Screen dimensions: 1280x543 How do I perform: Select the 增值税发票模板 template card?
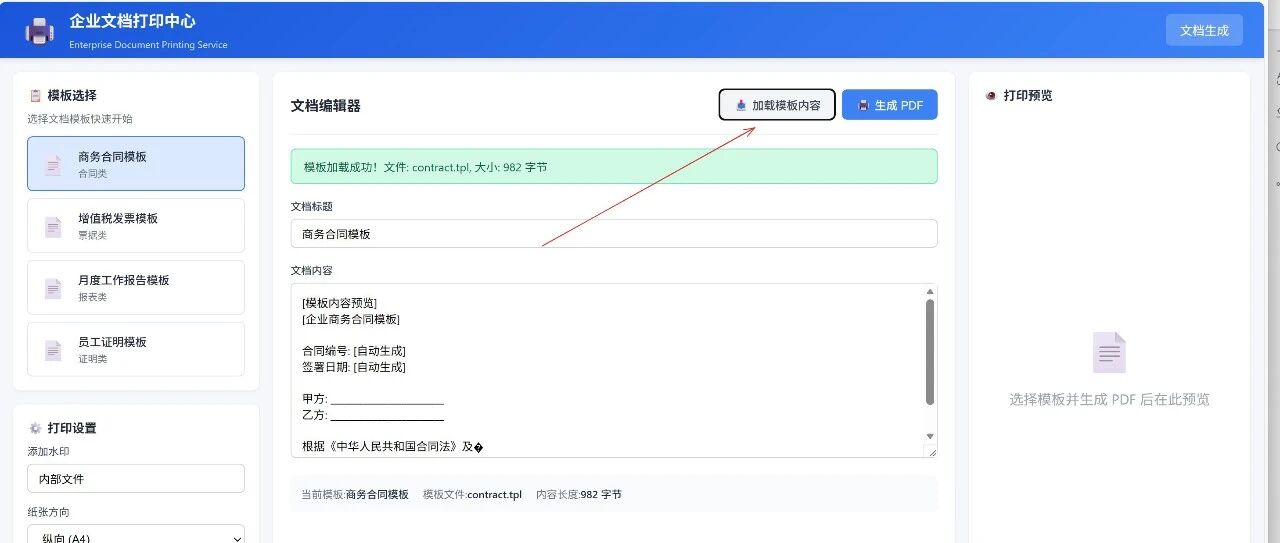(136, 226)
